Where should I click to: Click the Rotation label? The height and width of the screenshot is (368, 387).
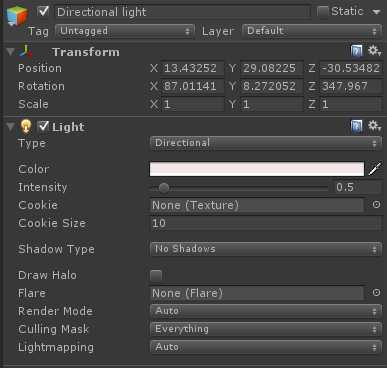41,86
